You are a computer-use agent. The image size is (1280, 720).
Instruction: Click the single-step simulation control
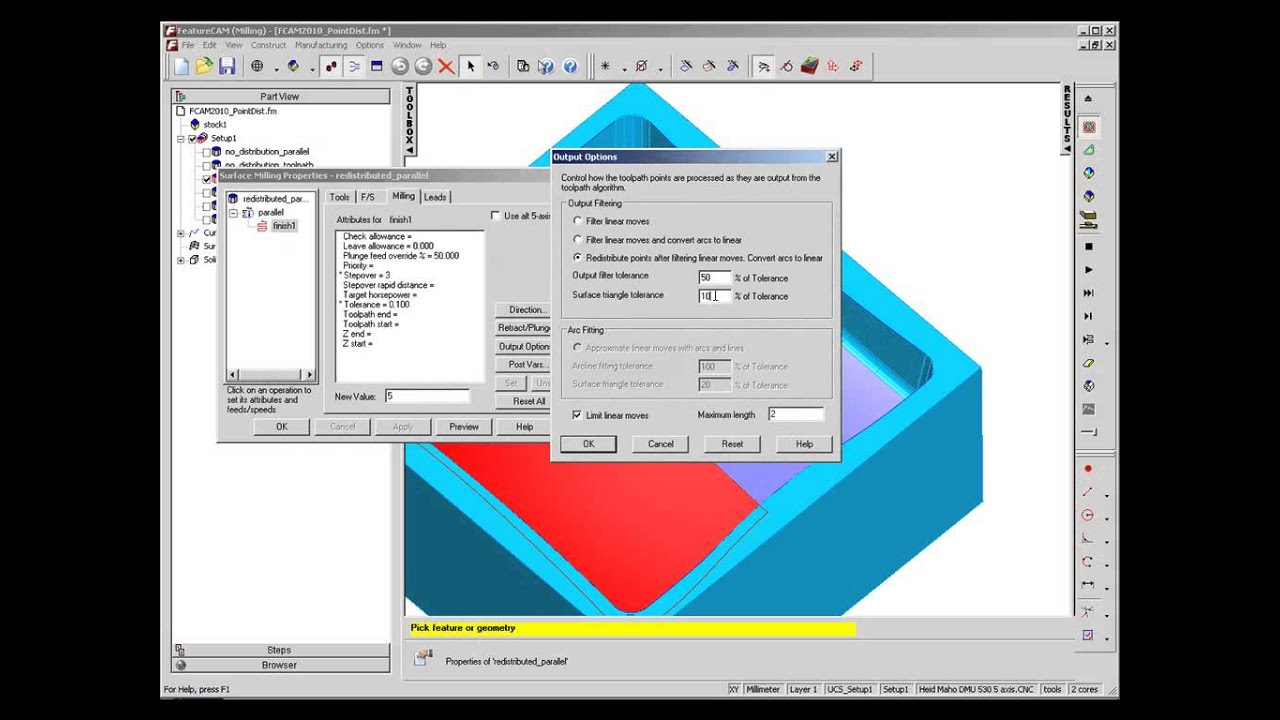[x=1089, y=316]
